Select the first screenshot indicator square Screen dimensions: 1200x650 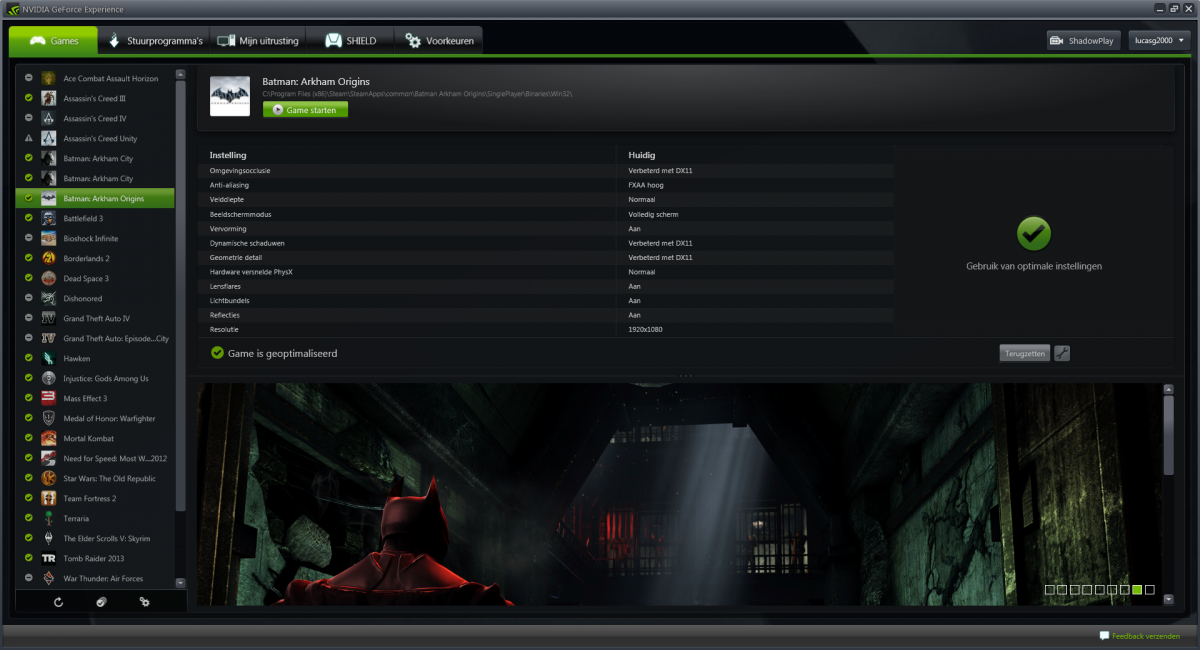(x=1049, y=590)
